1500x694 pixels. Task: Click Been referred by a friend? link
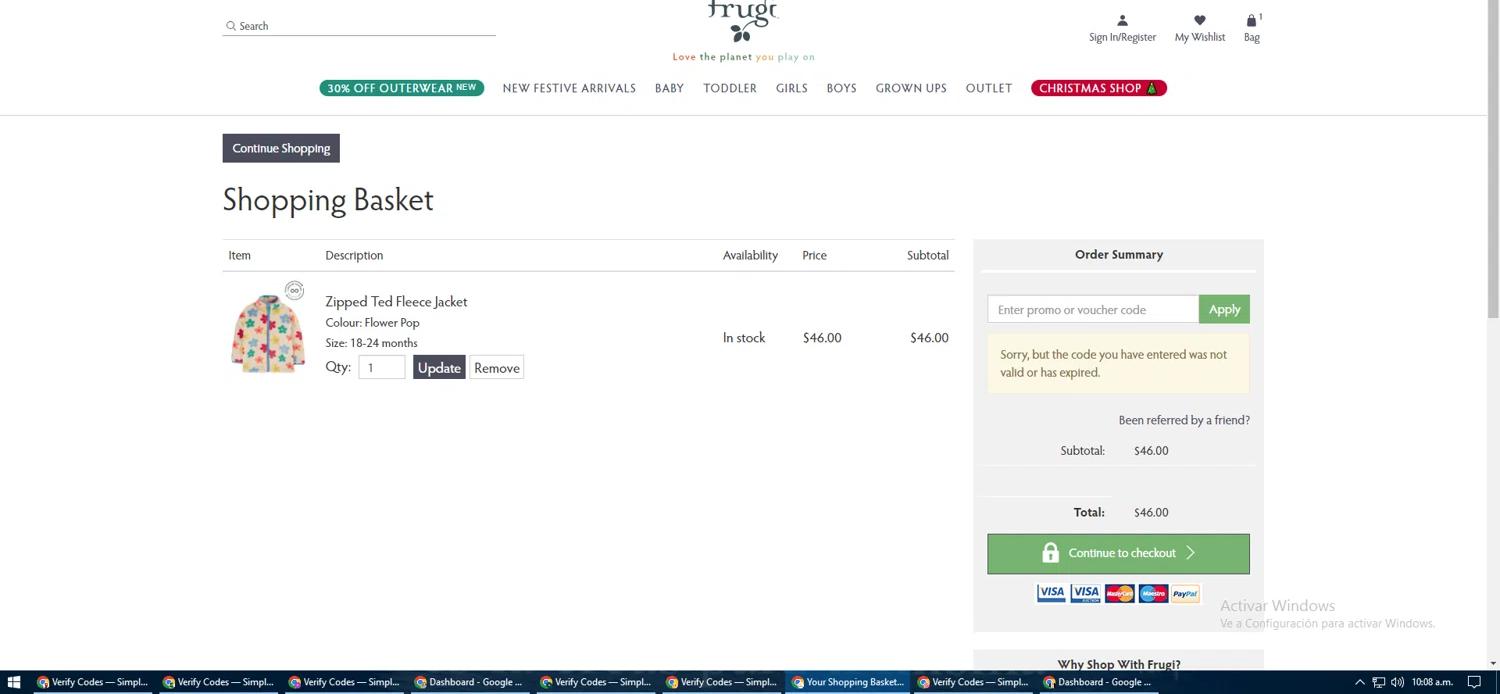click(1184, 420)
